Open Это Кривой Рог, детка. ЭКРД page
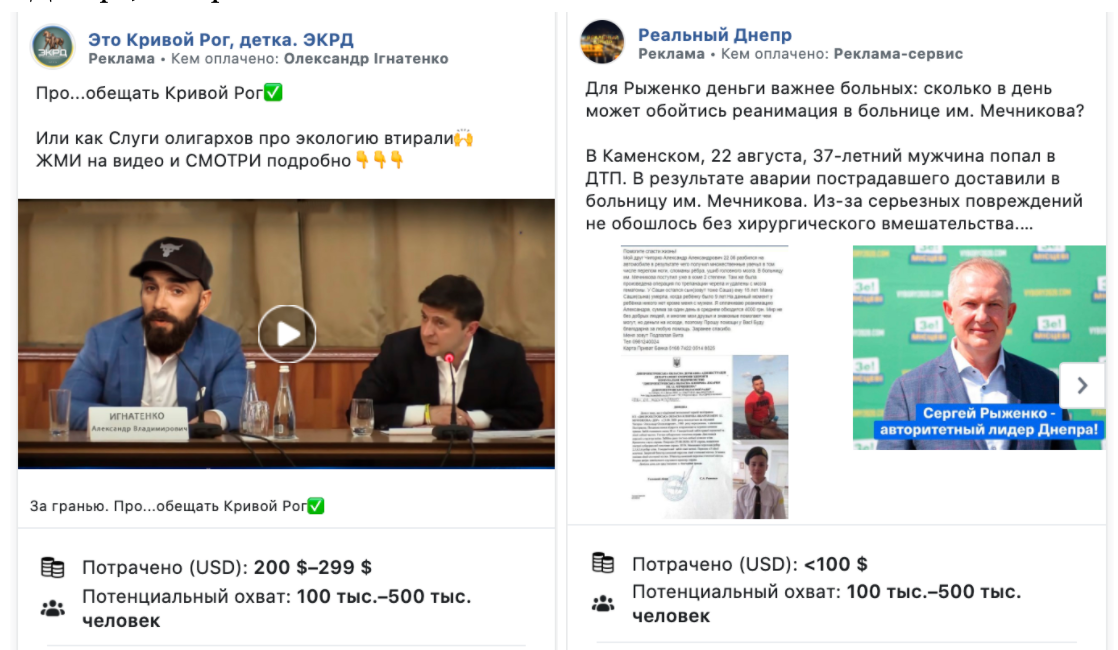Viewport: 1118px width, 650px height. tap(220, 39)
